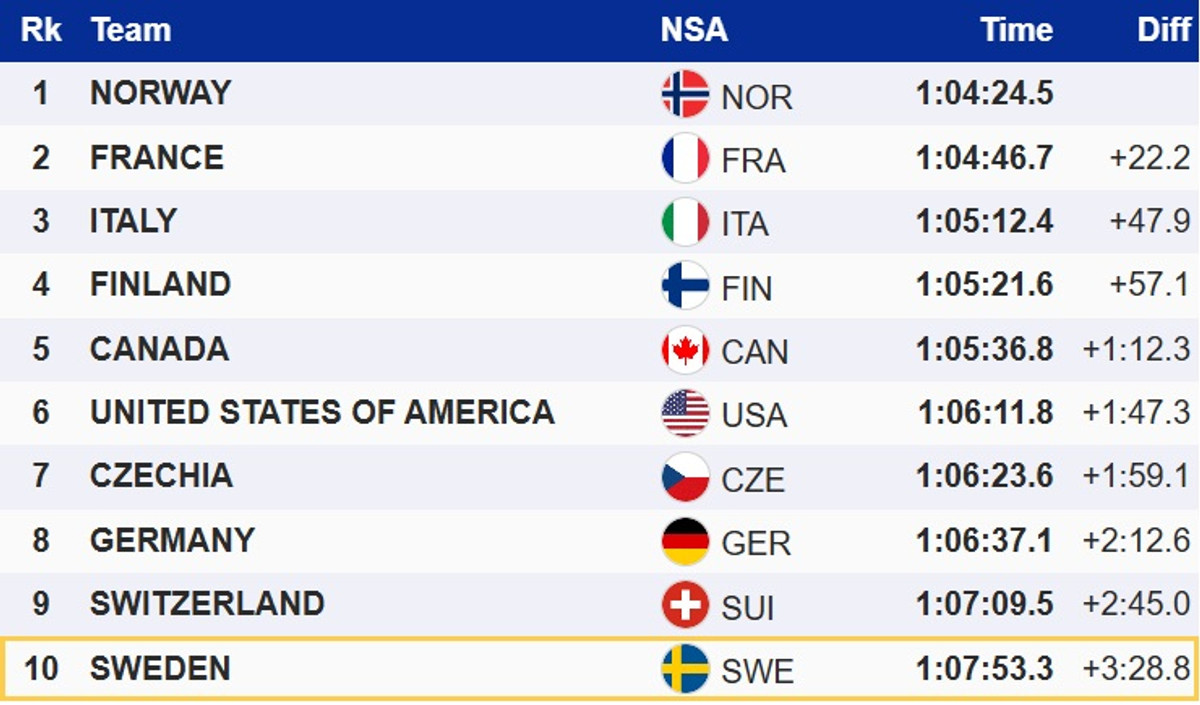Click the highlighted SWEDEN team name
The image size is (1200, 705).
click(160, 668)
